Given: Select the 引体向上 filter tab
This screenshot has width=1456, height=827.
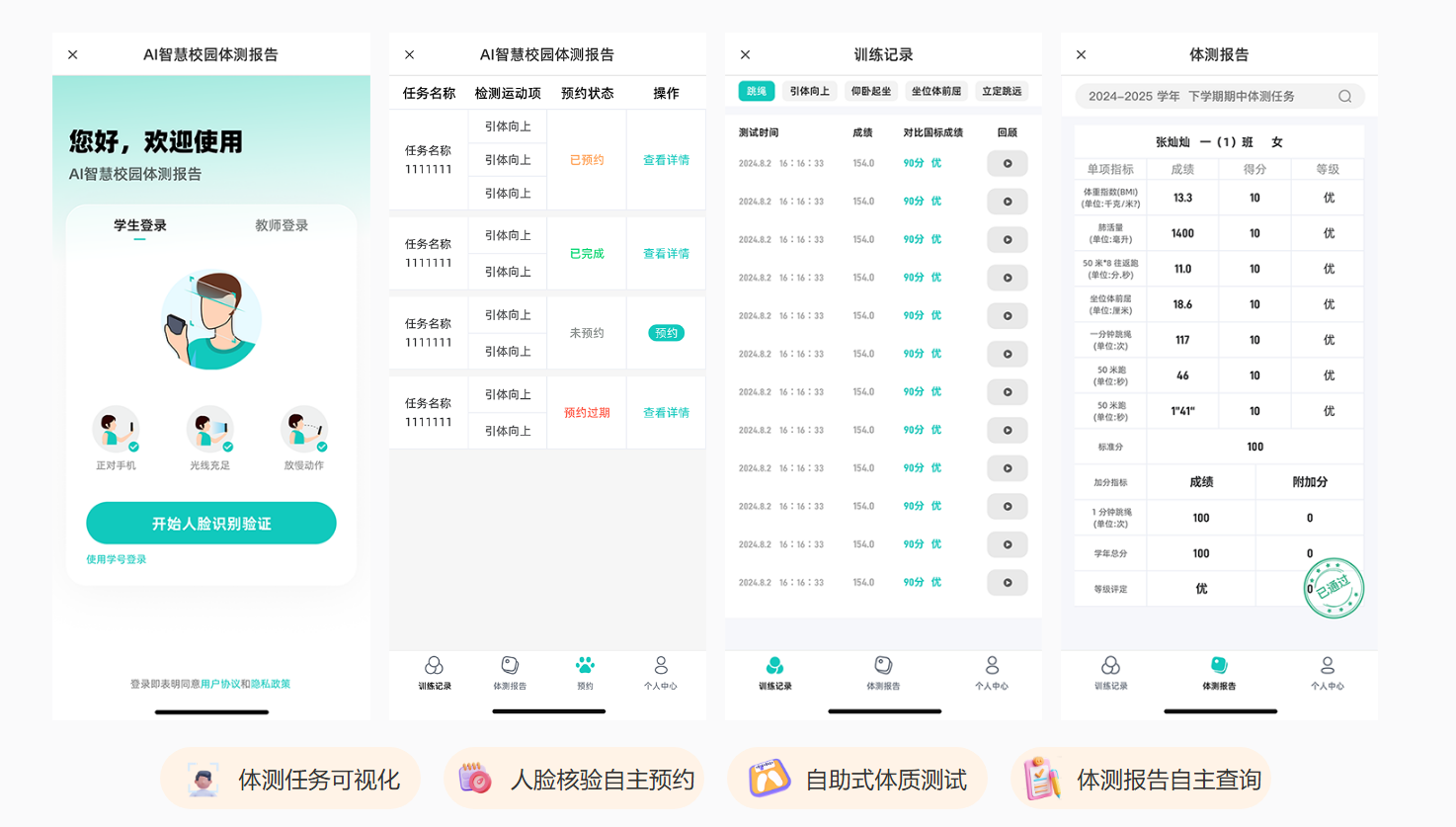Looking at the screenshot, I should [809, 91].
